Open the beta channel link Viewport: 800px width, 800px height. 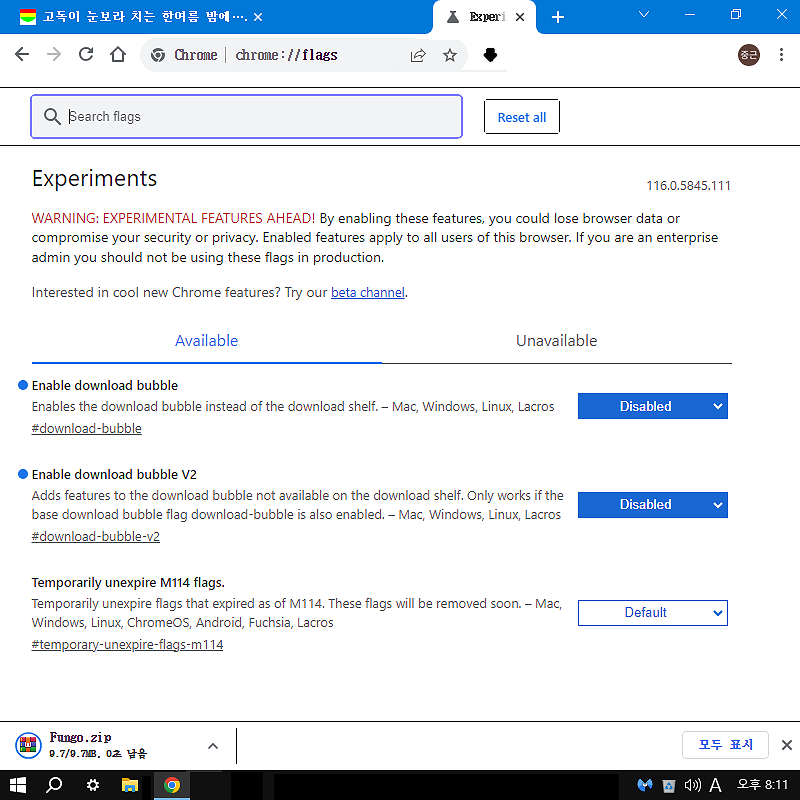tap(367, 292)
